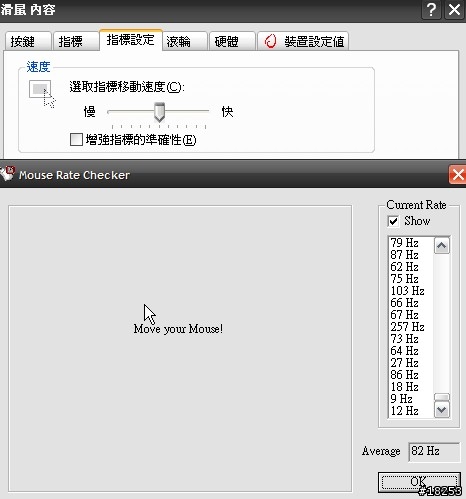This screenshot has height=499, width=466.
Task: Click the Mouse Rate Checker title icon
Action: pyautogui.click(x=7, y=173)
